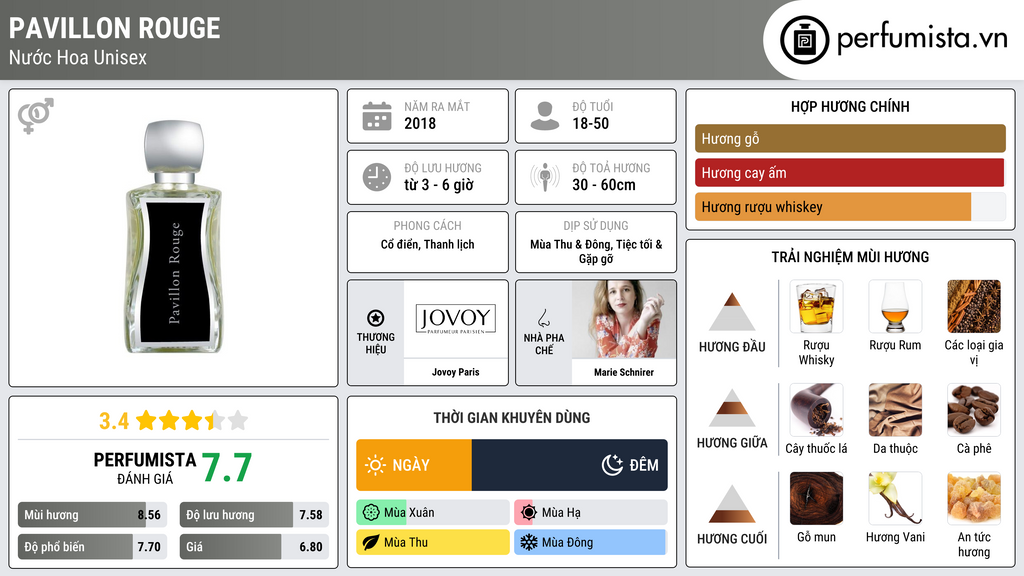Image resolution: width=1024 pixels, height=576 pixels.
Task: Click the green Perfumista score 7.7
Action: (227, 468)
